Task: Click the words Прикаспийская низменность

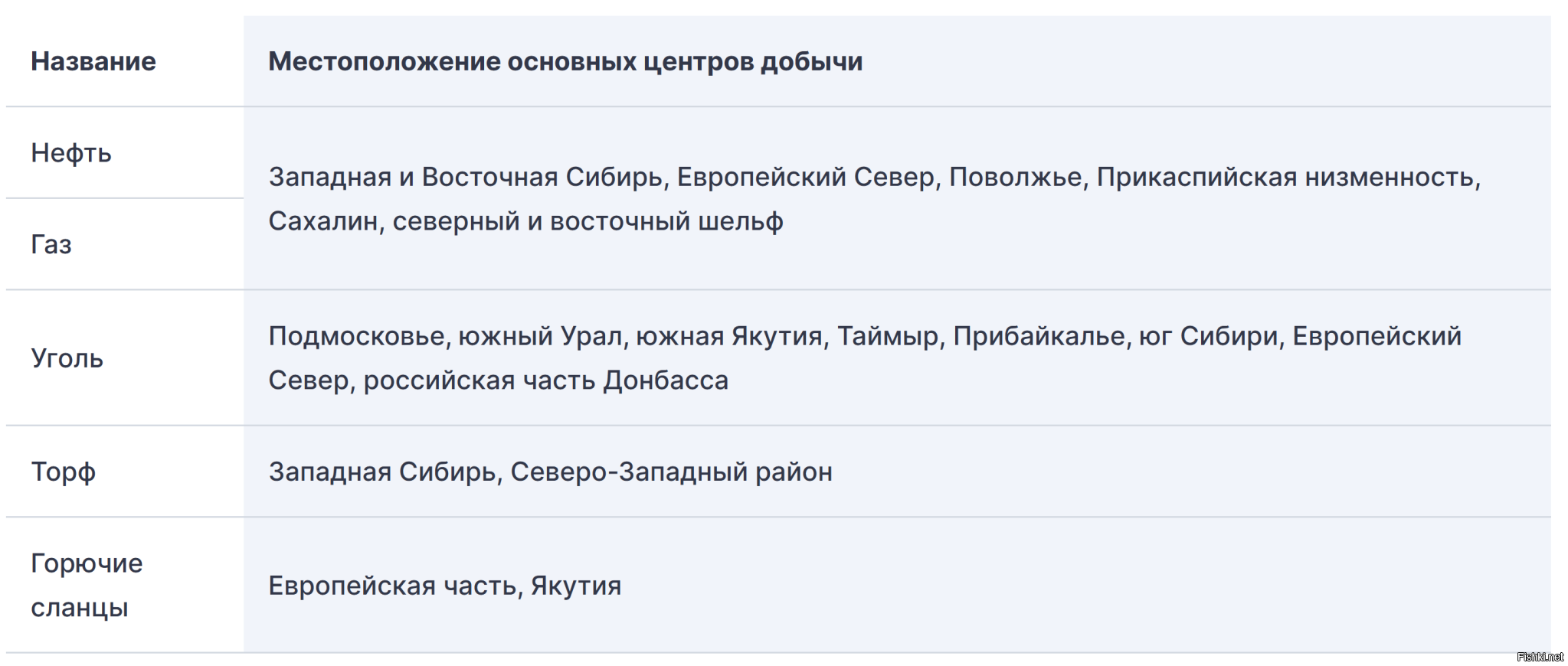Action: pos(1287,177)
